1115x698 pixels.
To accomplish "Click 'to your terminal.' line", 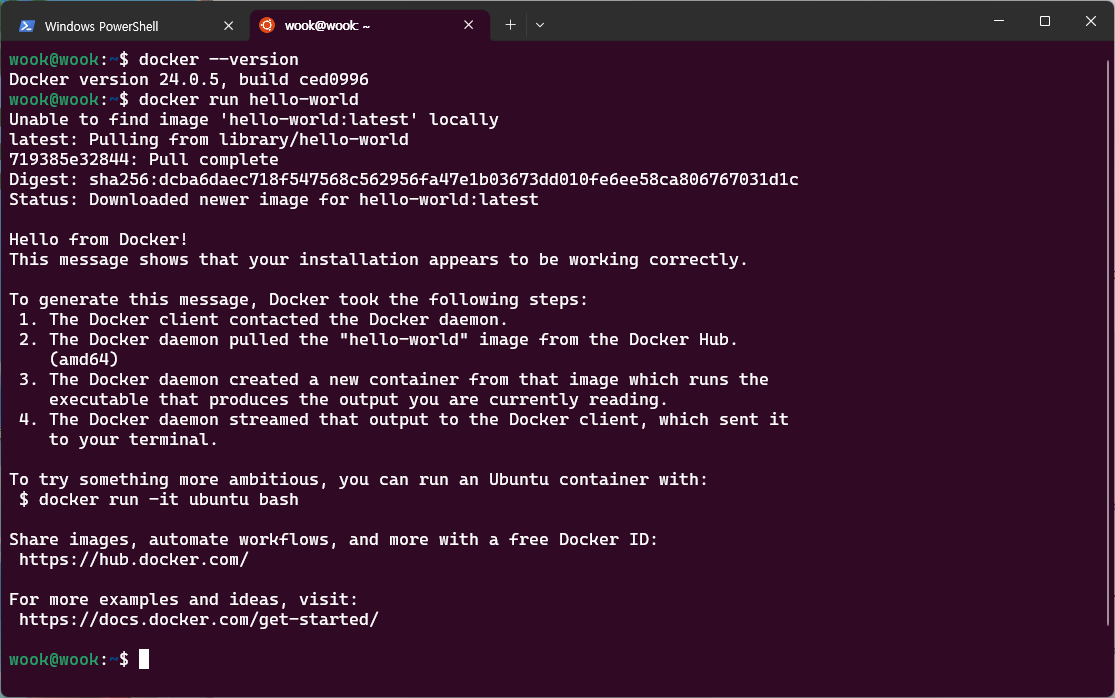I will [133, 439].
